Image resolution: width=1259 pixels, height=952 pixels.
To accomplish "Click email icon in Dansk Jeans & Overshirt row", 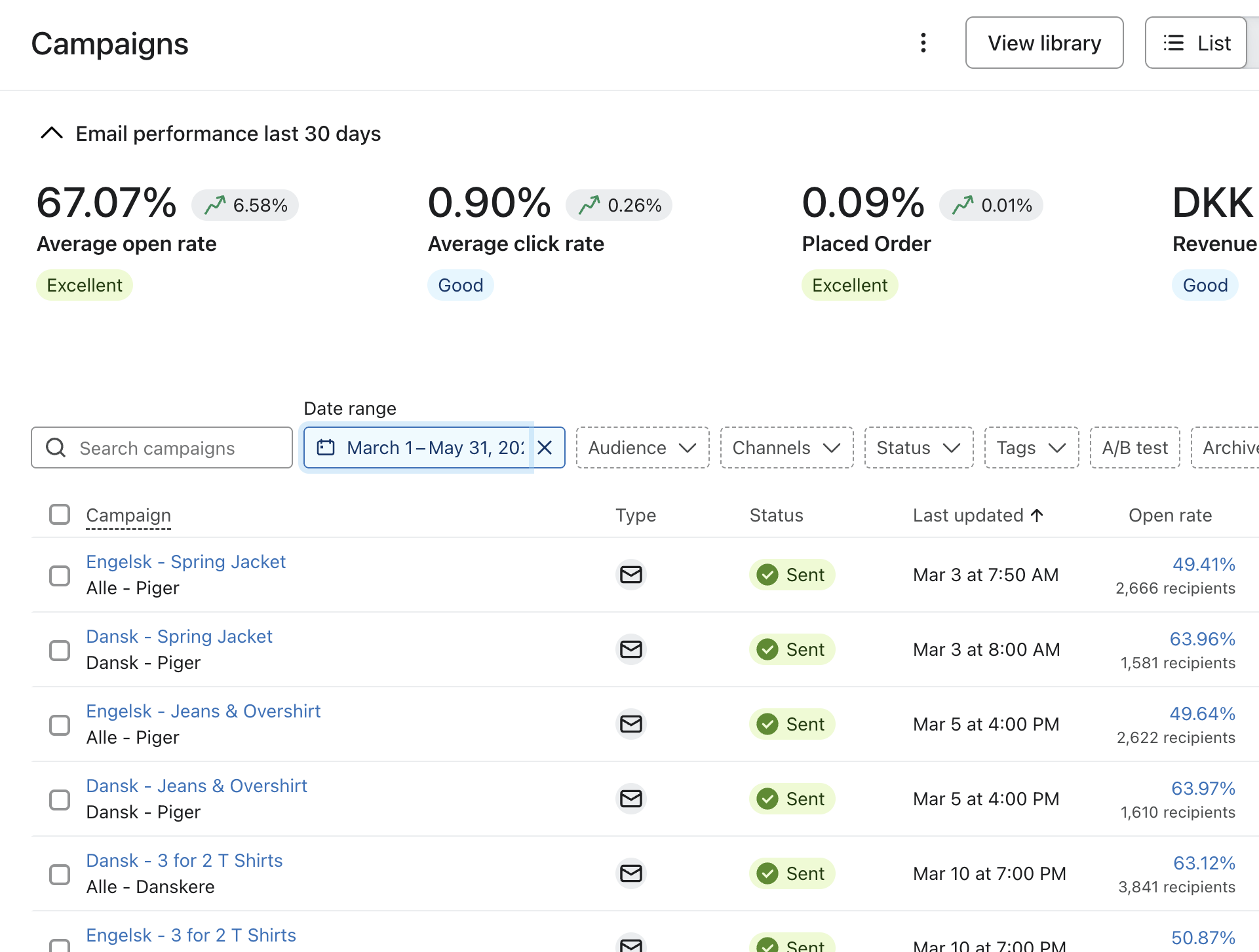I will tap(630, 799).
